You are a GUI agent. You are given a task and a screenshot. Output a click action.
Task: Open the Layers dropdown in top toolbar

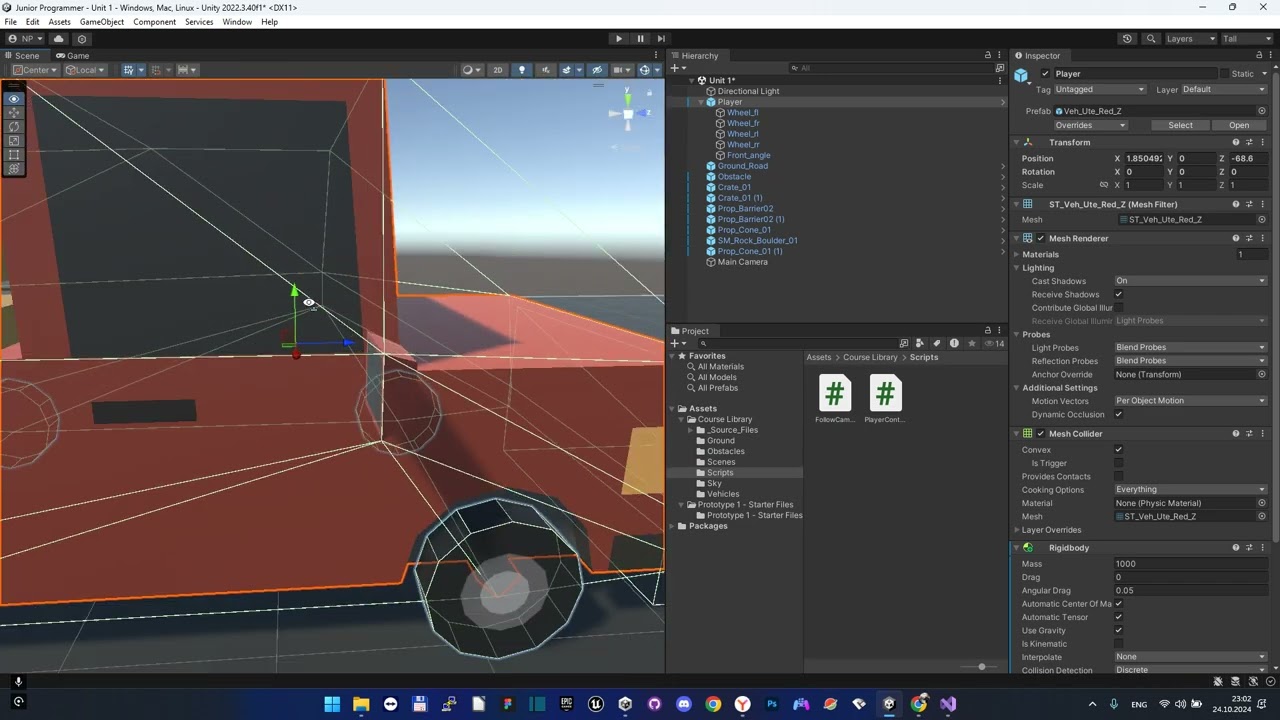1191,39
